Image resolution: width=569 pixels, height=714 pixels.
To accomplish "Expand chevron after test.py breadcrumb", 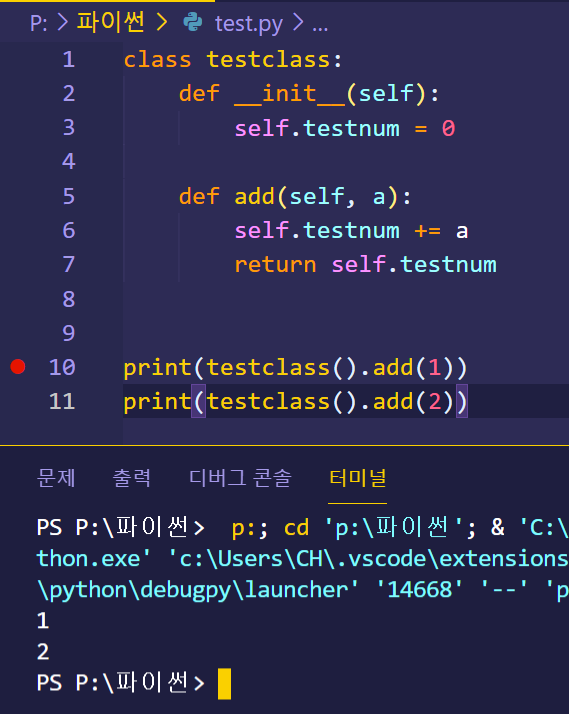I will [x=298, y=22].
